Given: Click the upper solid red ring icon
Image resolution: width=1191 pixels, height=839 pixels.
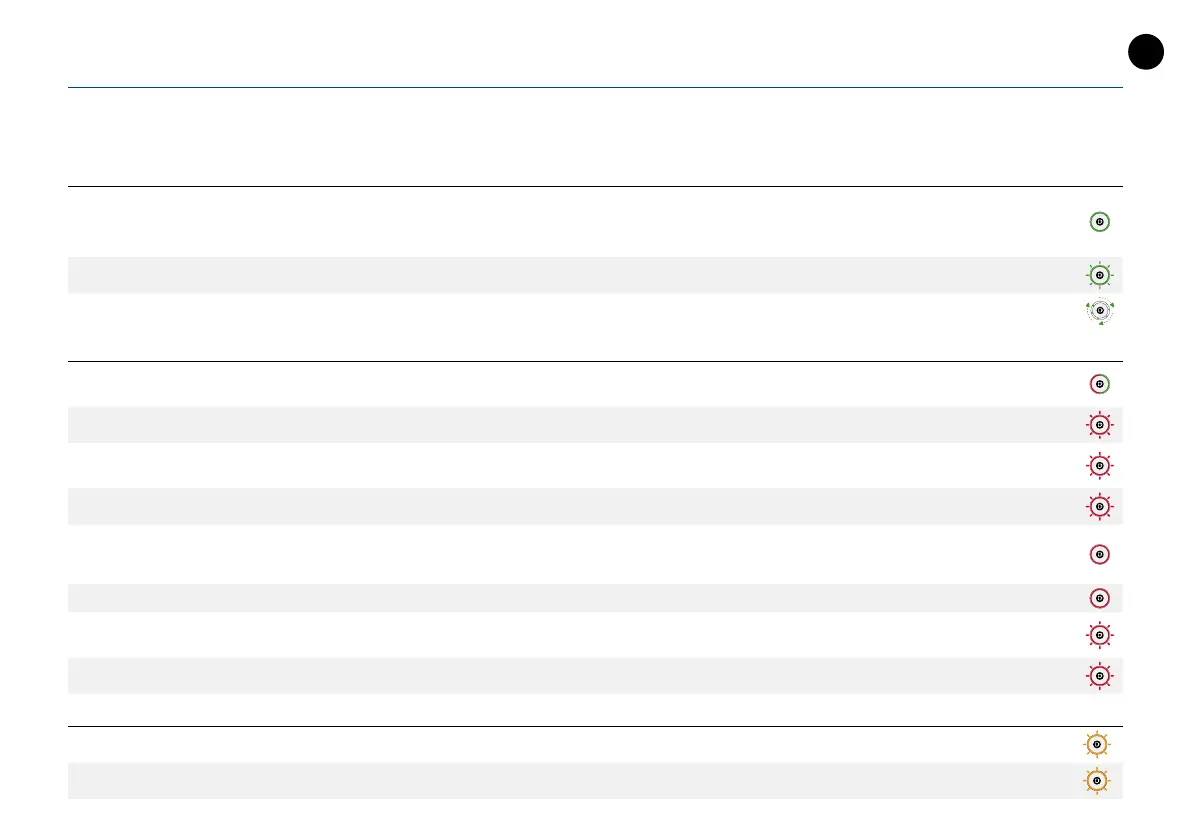Looking at the screenshot, I should [1099, 554].
